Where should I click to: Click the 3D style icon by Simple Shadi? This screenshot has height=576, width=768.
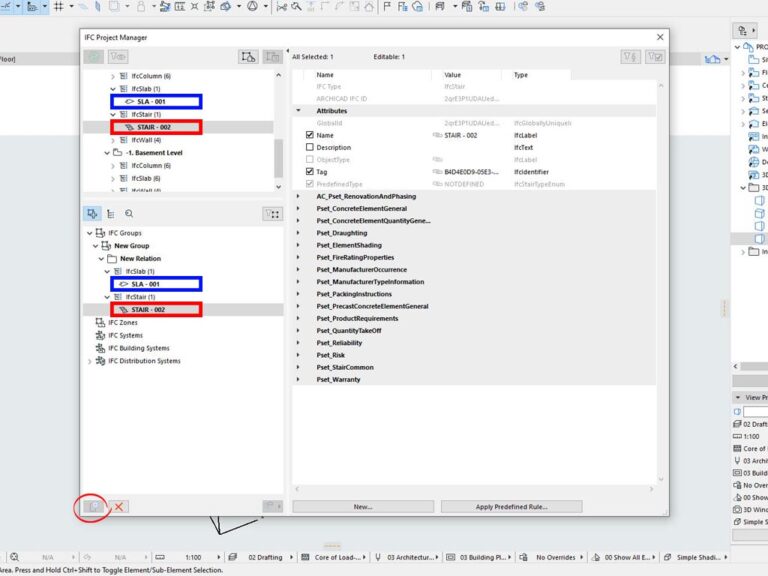click(x=667, y=557)
